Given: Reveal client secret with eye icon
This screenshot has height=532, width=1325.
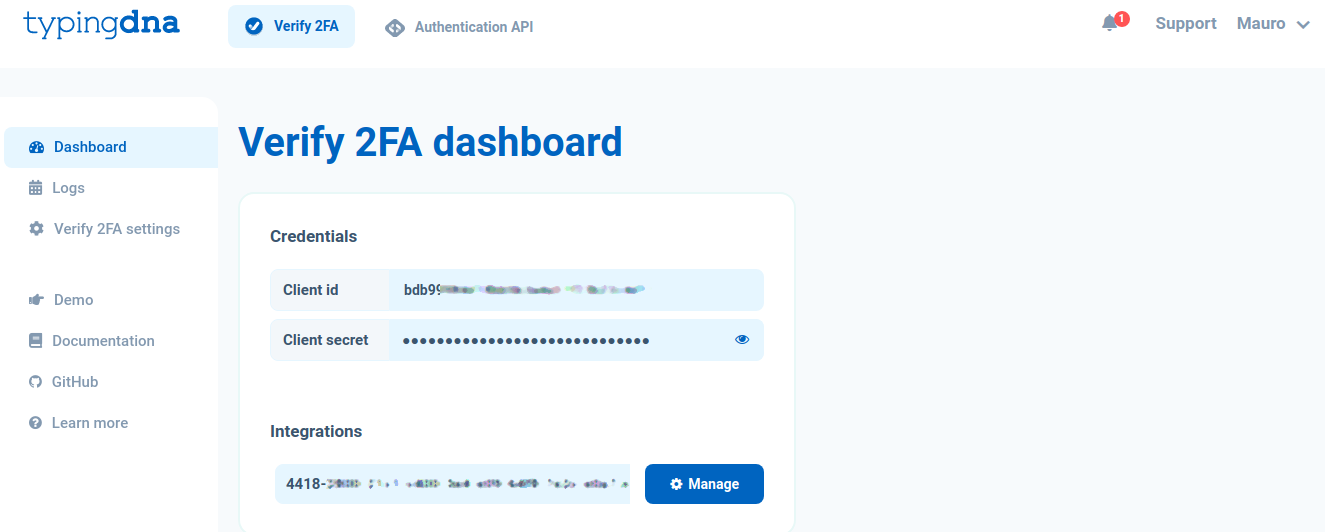Looking at the screenshot, I should 742,340.
